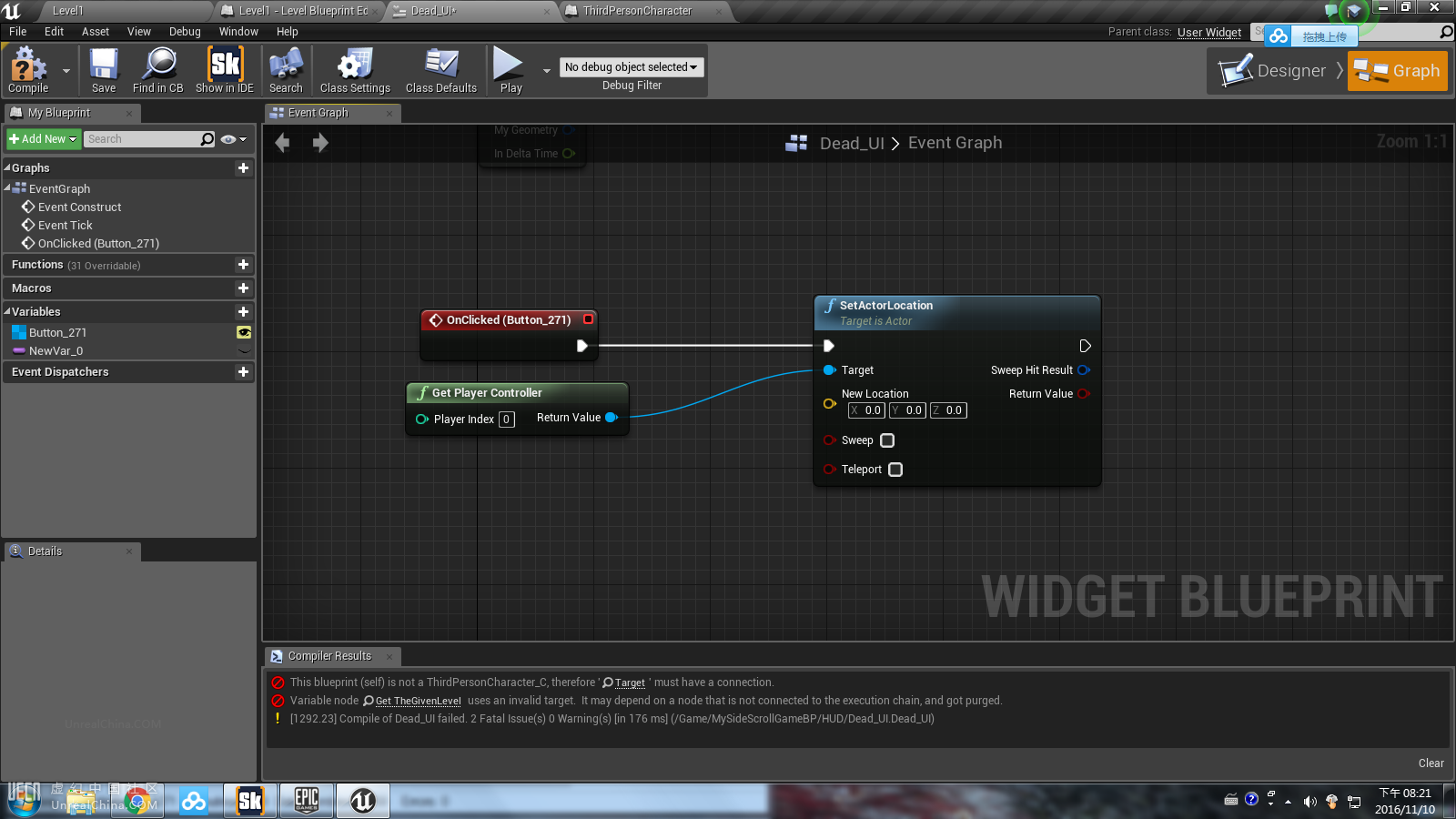Follow the Target link in error message

[x=630, y=682]
